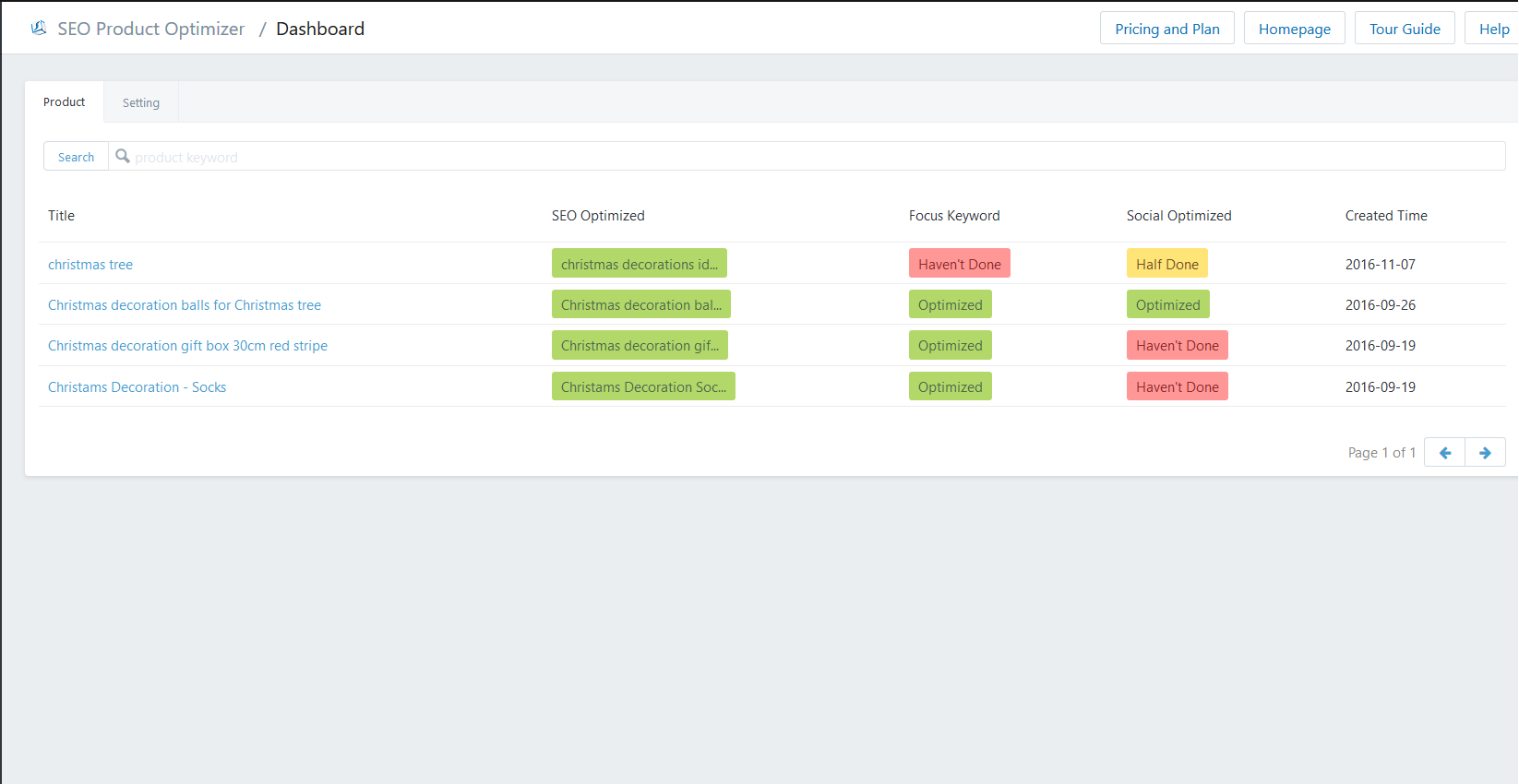Screen dimensions: 1519x784
Task: Go to next page with right arrow
Action: (1485, 453)
